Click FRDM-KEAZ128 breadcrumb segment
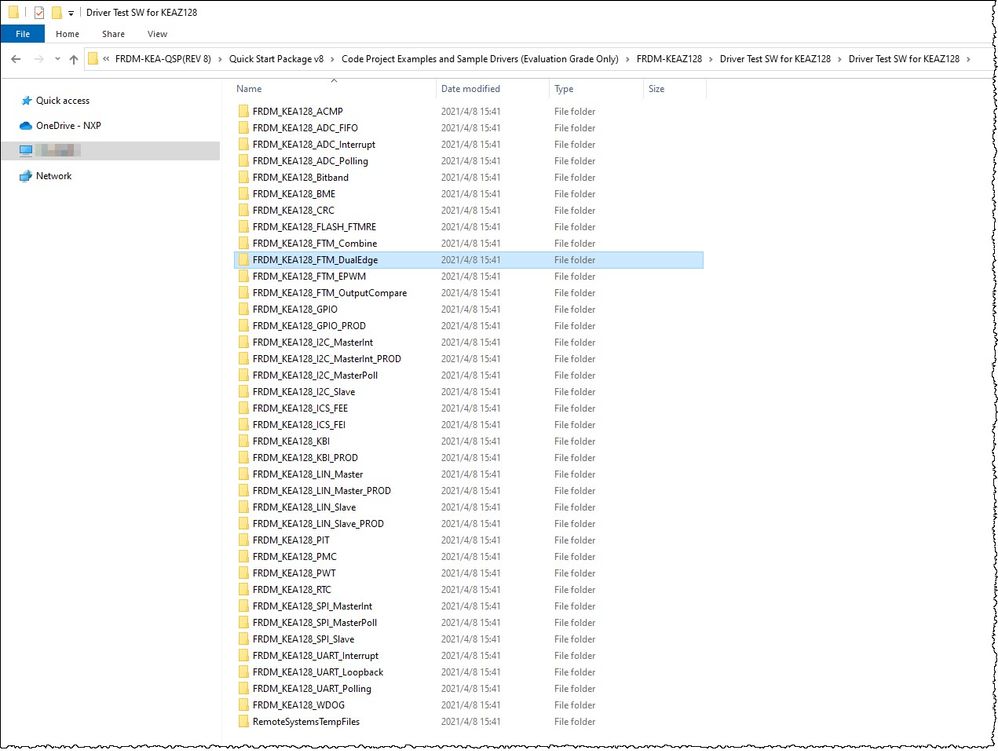This screenshot has height=751, width=998. (669, 59)
